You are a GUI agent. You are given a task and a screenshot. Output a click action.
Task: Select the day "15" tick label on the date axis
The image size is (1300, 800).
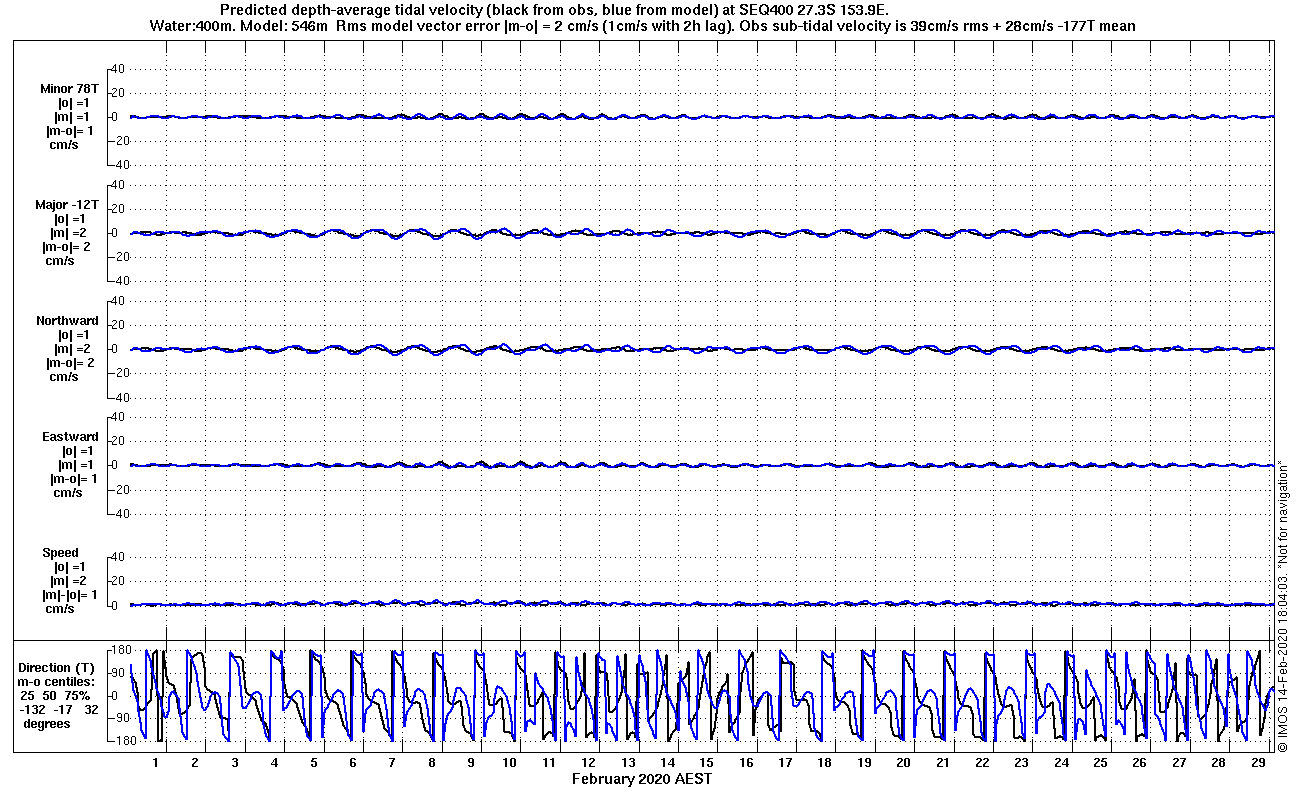click(x=707, y=763)
